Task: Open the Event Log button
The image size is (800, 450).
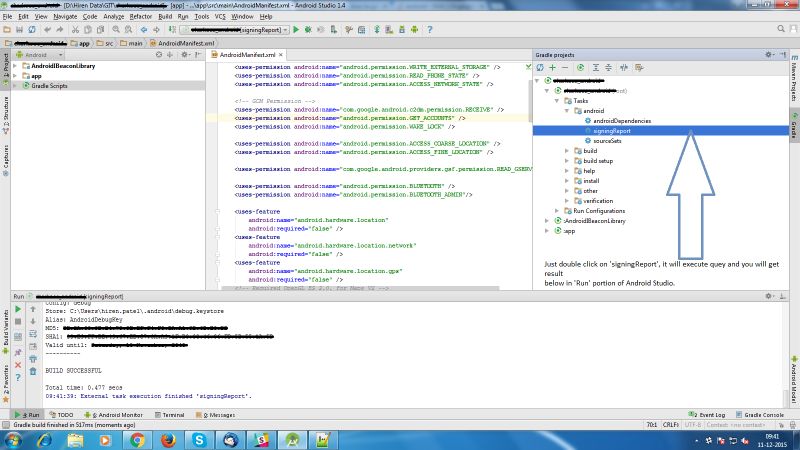Action: click(x=707, y=415)
